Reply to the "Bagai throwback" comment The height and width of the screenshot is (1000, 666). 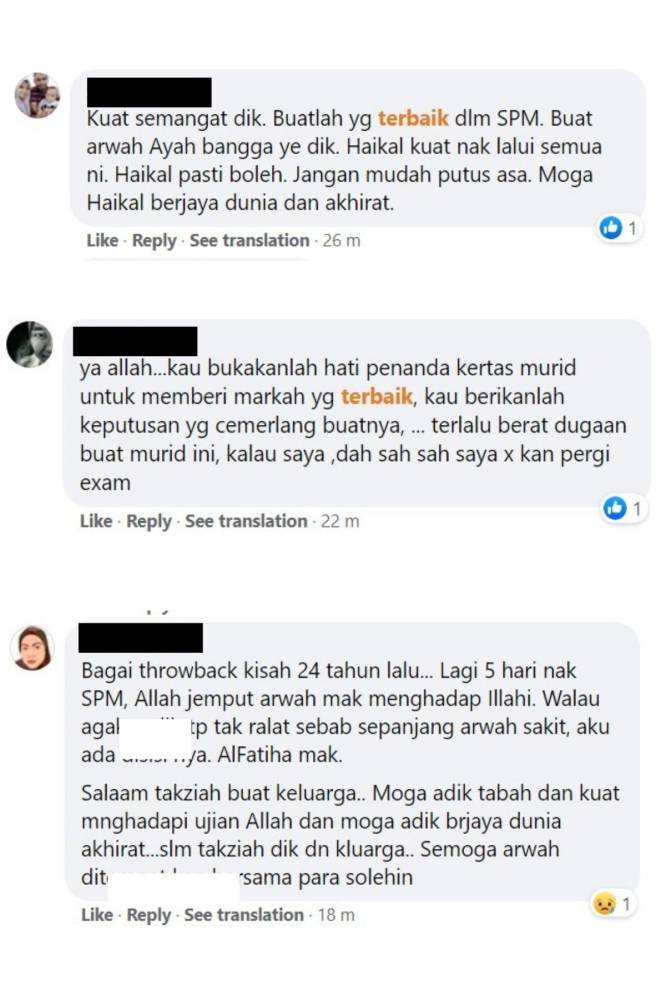tap(149, 915)
